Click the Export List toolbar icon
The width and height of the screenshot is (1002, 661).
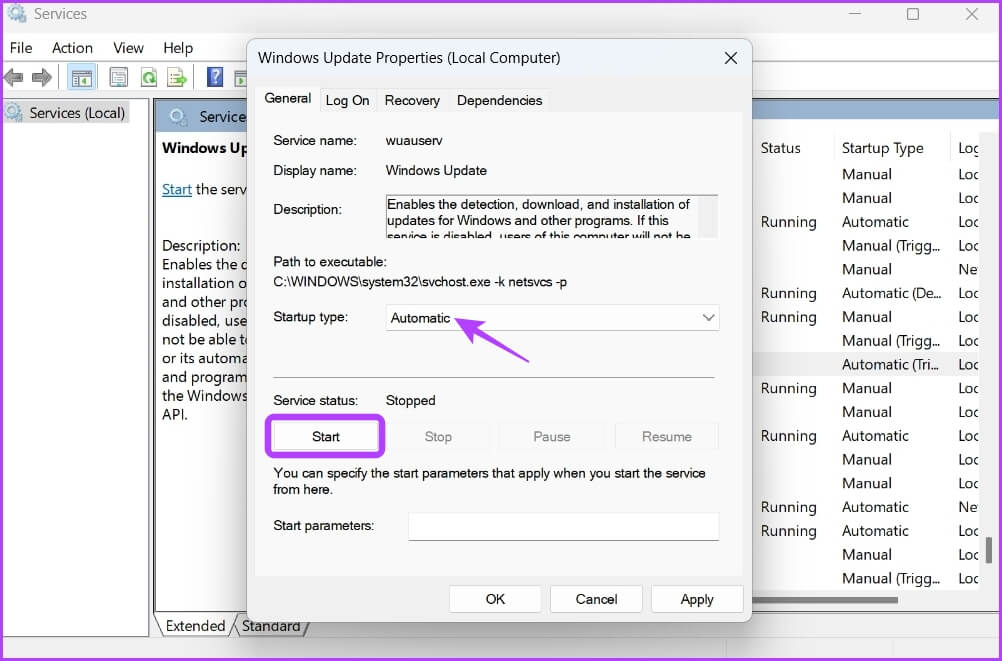pos(177,78)
